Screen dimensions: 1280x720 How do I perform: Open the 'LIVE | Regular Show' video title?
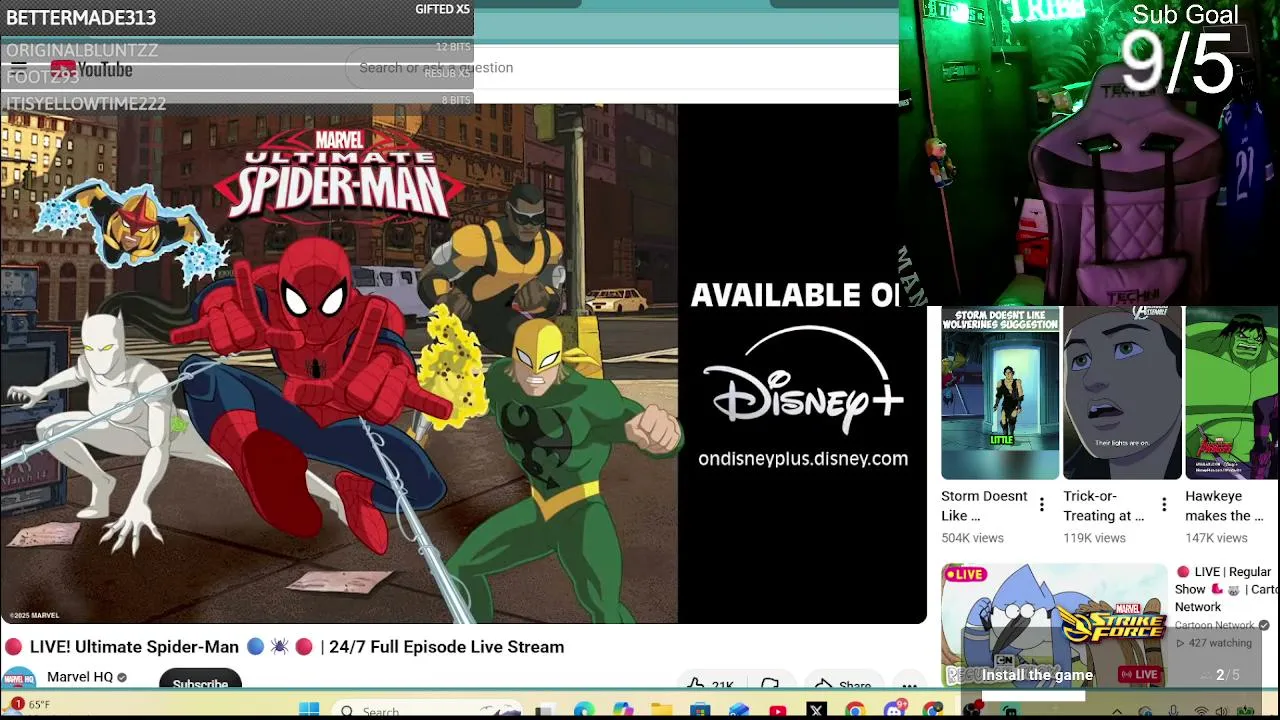[x=1226, y=589]
